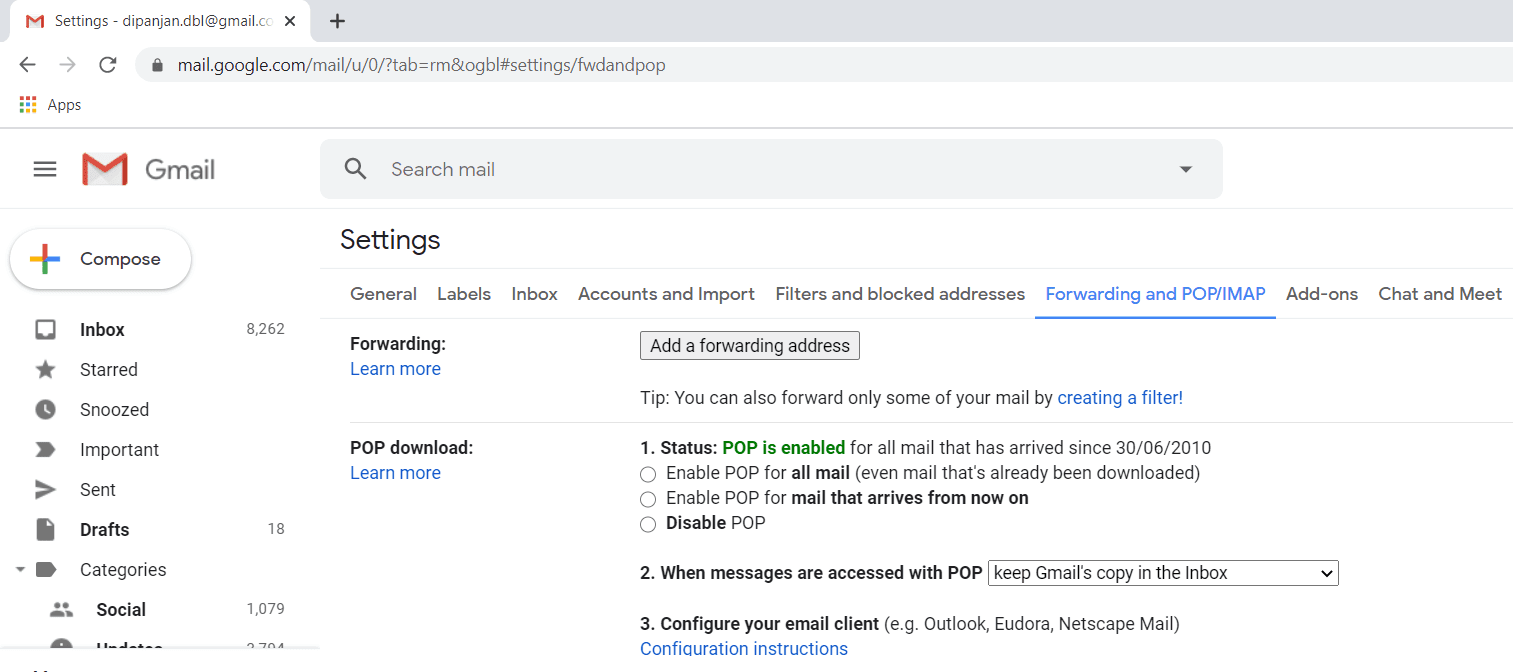The width and height of the screenshot is (1513, 672).
Task: Switch to the Filters and blocked addresses tab
Action: tap(899, 293)
